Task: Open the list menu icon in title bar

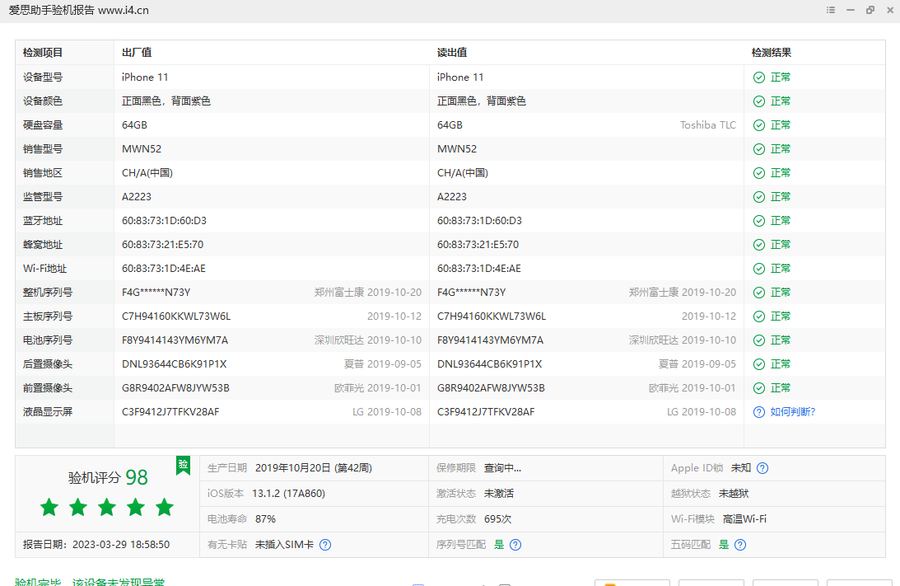Action: (831, 10)
